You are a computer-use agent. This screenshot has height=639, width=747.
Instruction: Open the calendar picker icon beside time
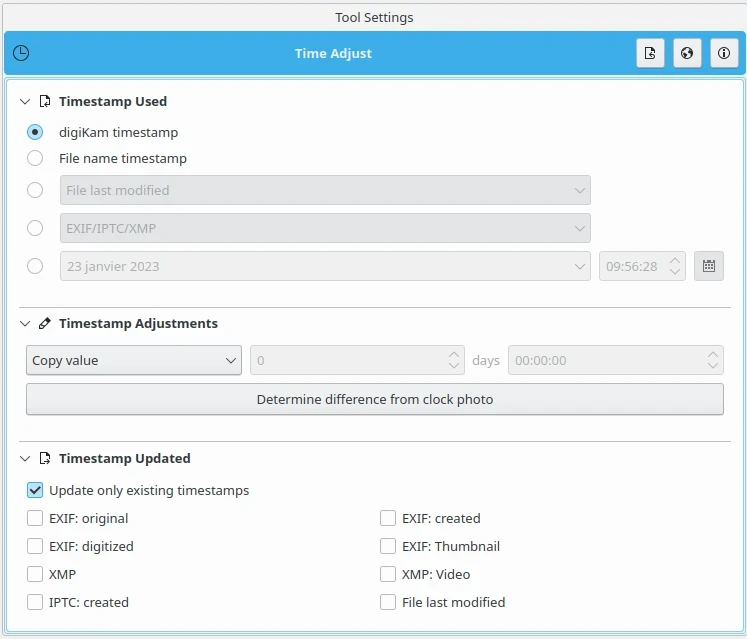click(x=709, y=266)
